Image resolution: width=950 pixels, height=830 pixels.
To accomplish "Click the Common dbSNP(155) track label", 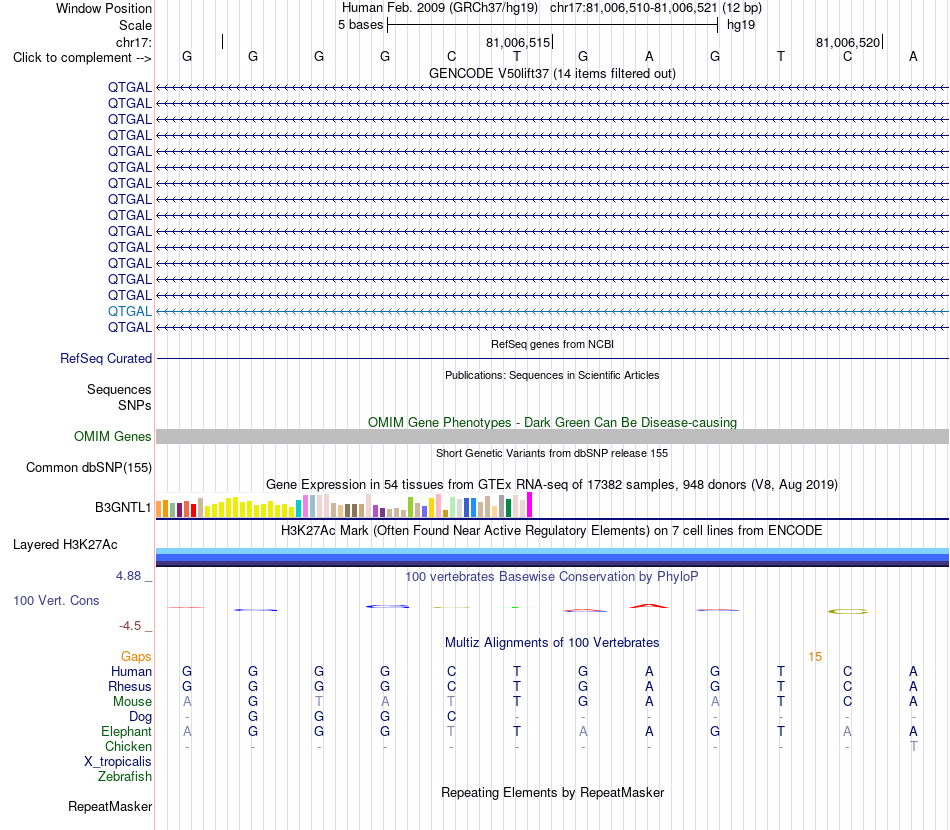I will click(x=89, y=468).
